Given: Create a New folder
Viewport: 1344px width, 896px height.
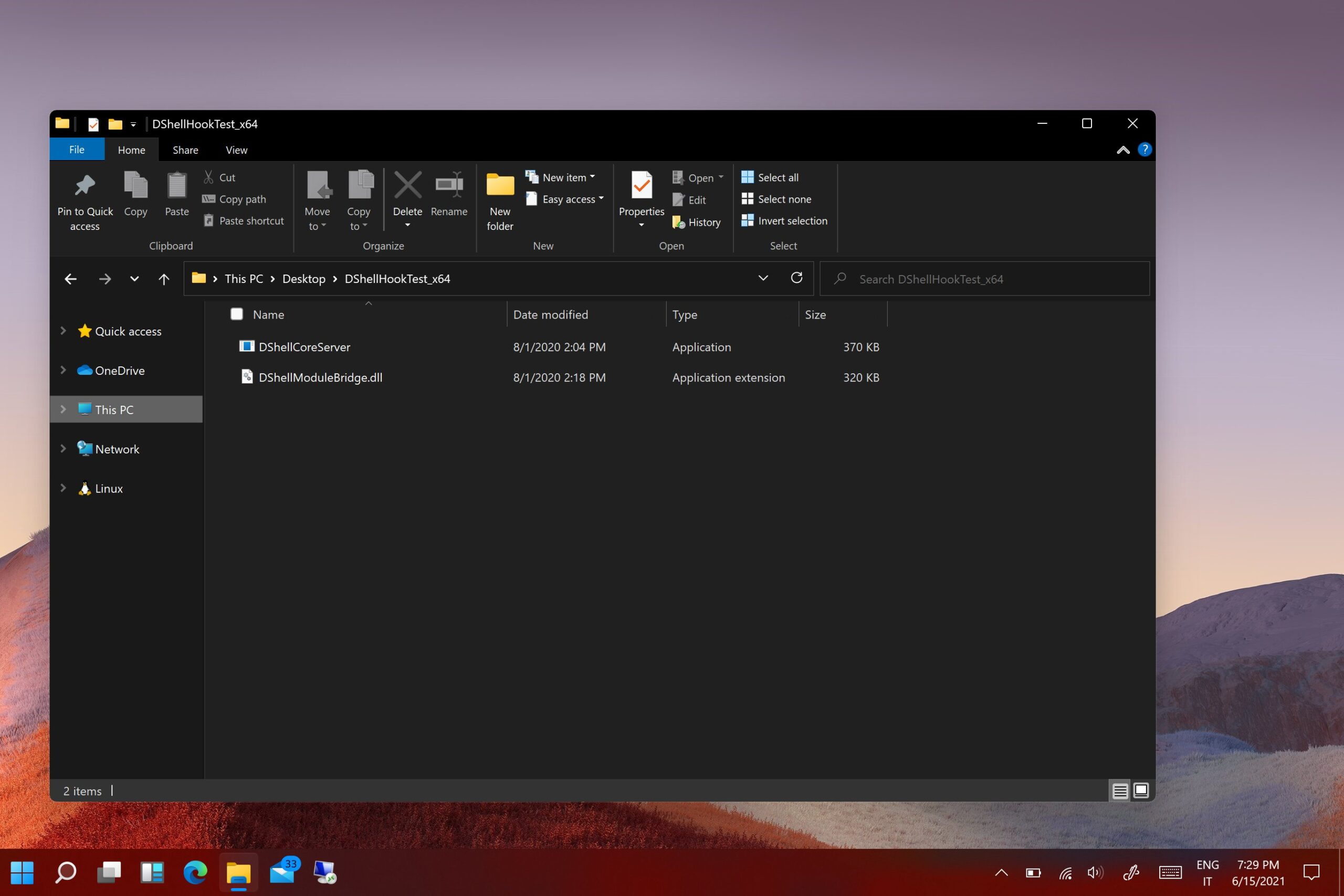Looking at the screenshot, I should click(x=499, y=200).
